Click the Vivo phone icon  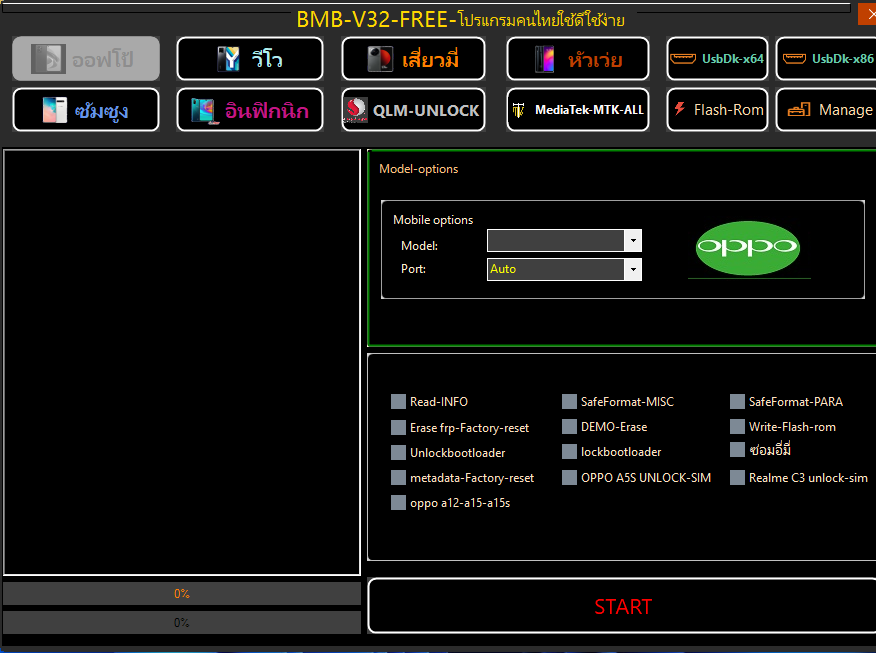point(228,59)
